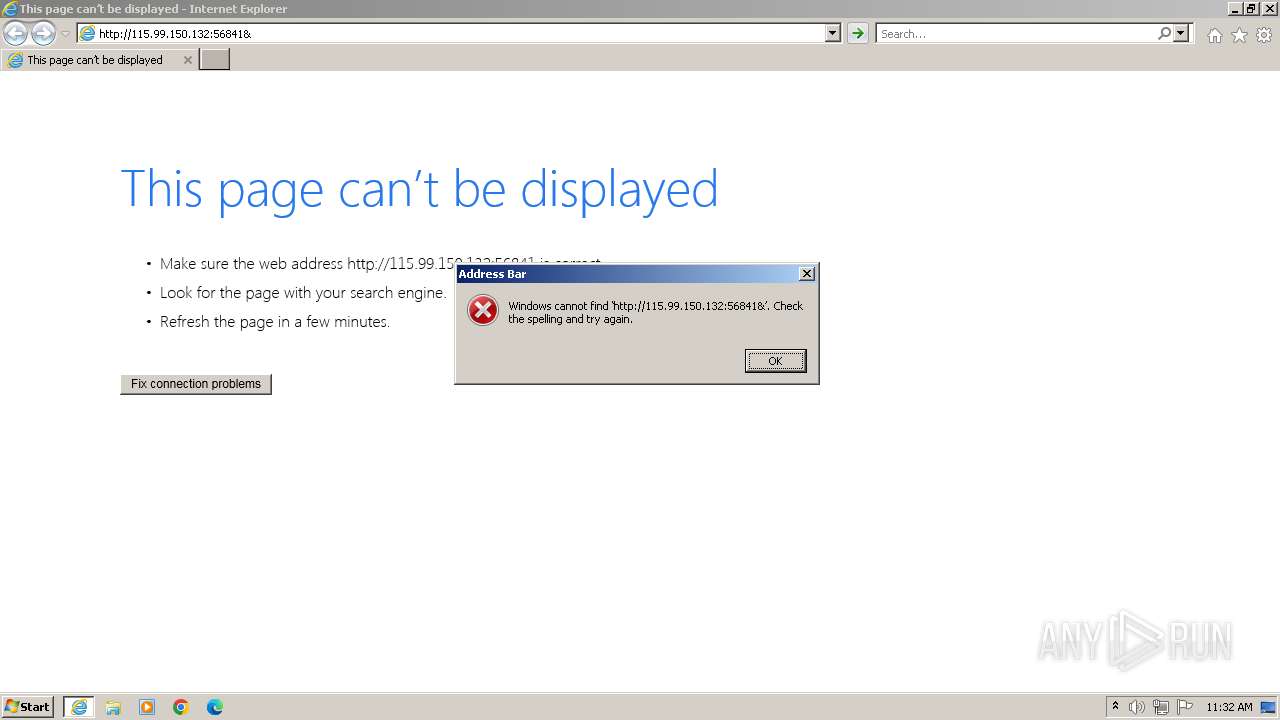This screenshot has width=1280, height=720.
Task: Click the Forward navigation arrow
Action: pyautogui.click(x=43, y=34)
